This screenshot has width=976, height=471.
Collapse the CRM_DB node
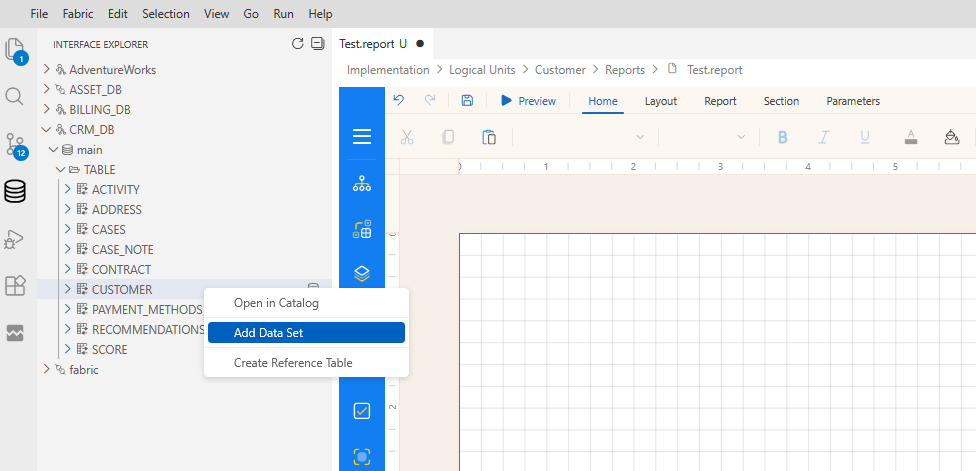point(46,129)
